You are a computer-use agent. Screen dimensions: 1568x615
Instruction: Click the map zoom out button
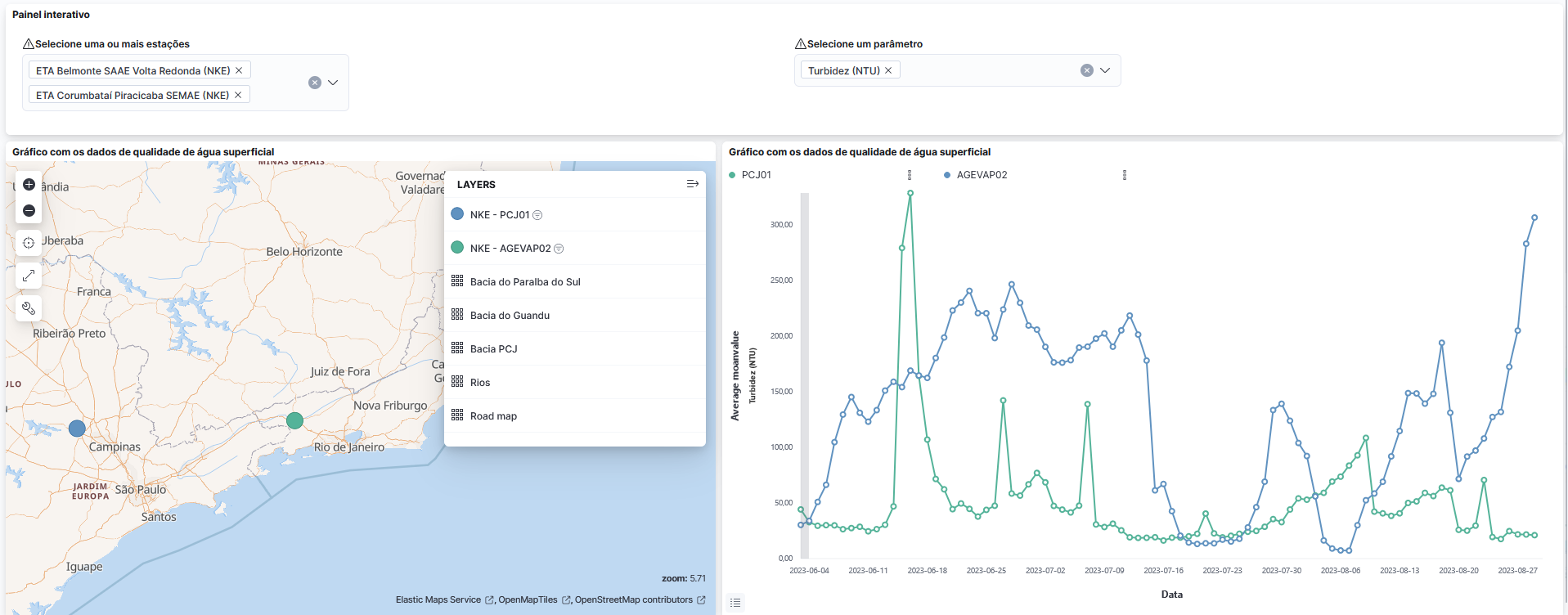(x=29, y=211)
